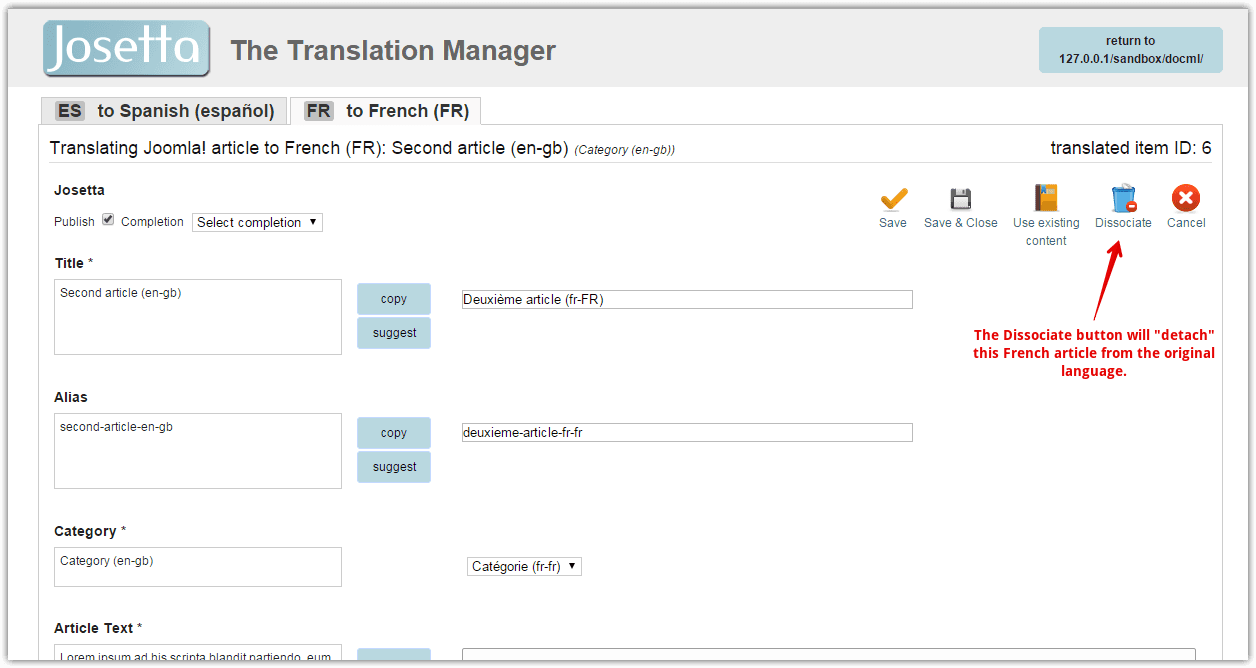This screenshot has width=1256, height=668.
Task: Click the 'translated item ID: 6' text
Action: pos(1130,148)
